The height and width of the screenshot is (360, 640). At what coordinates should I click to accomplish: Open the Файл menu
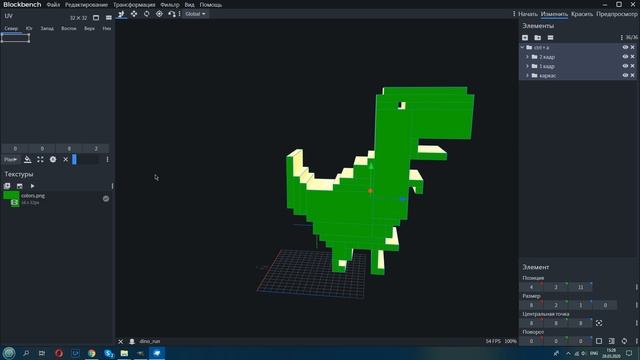(x=53, y=5)
